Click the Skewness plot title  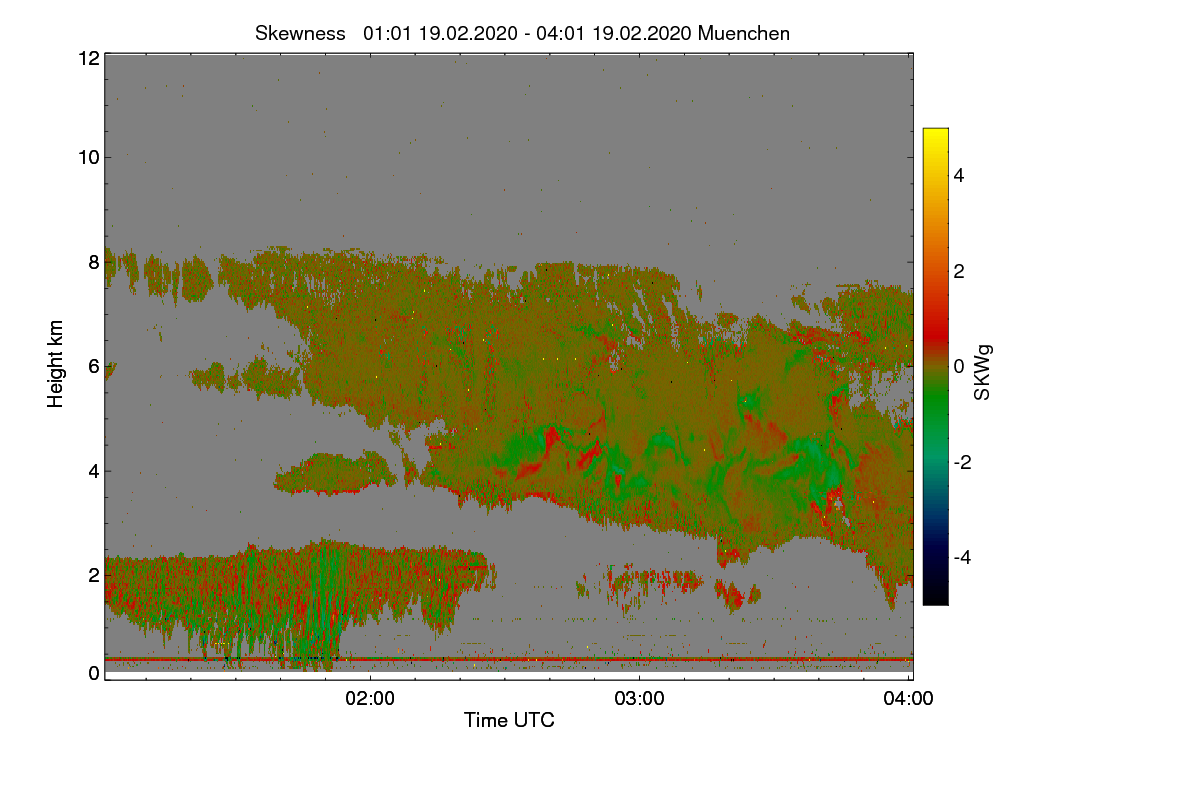click(x=522, y=33)
